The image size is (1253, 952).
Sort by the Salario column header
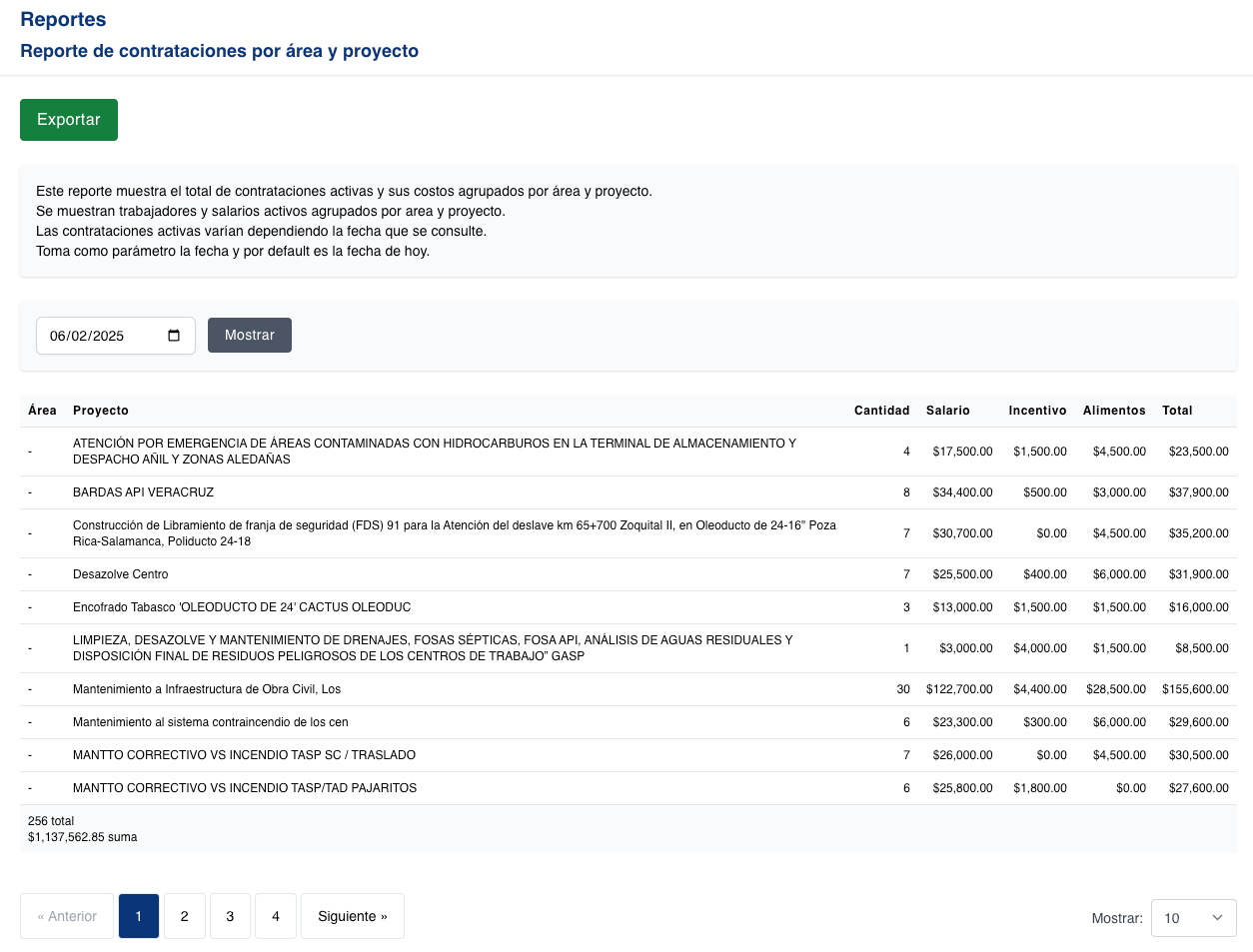[x=947, y=411]
